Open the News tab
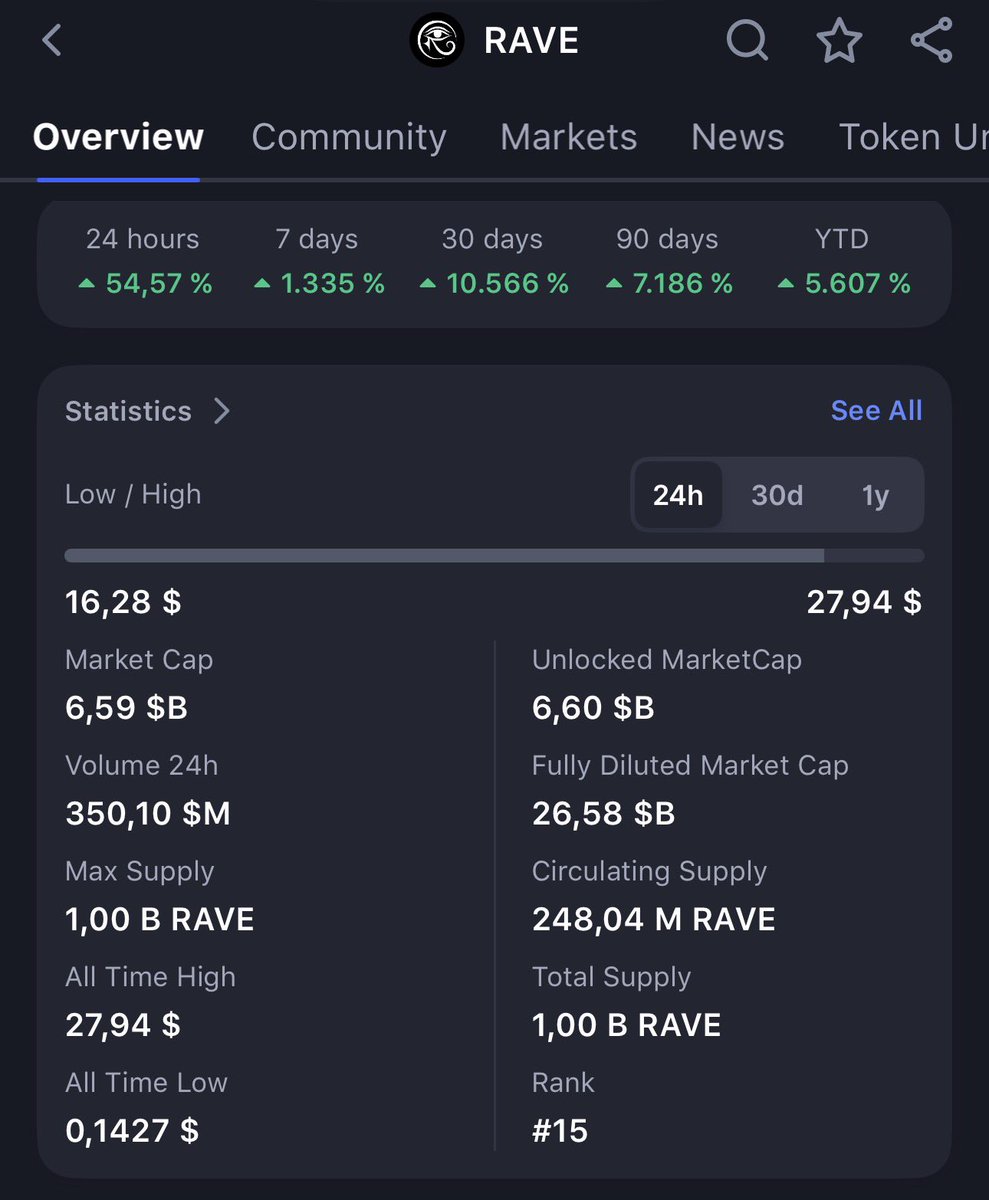Viewport: 989px width, 1200px height. pyautogui.click(x=738, y=137)
